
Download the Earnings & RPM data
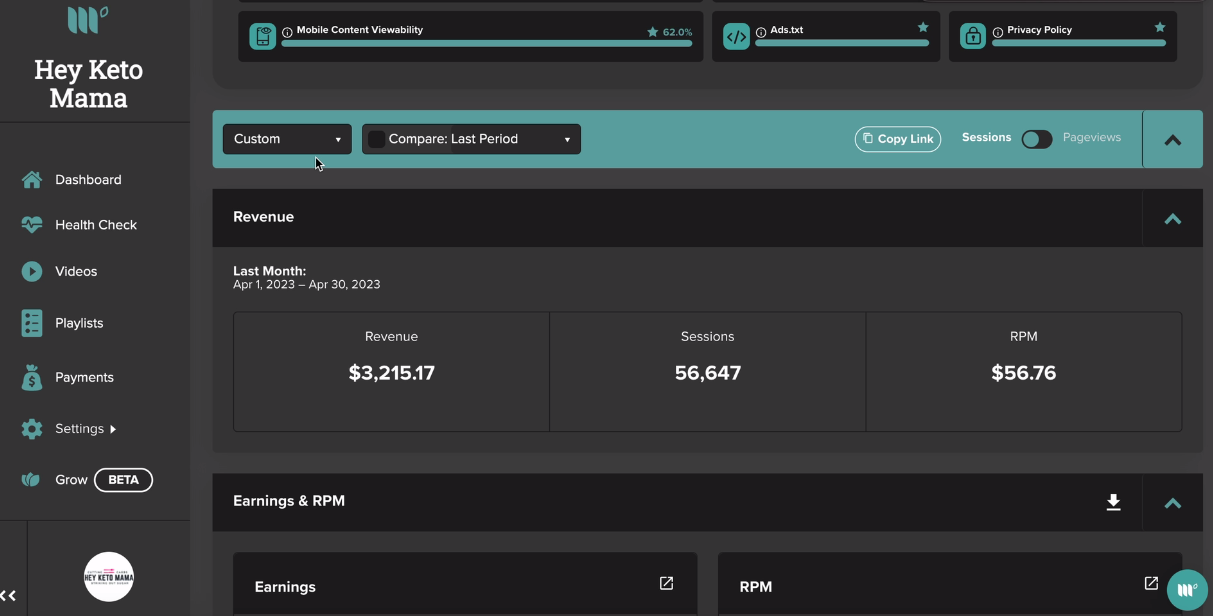(x=1113, y=502)
